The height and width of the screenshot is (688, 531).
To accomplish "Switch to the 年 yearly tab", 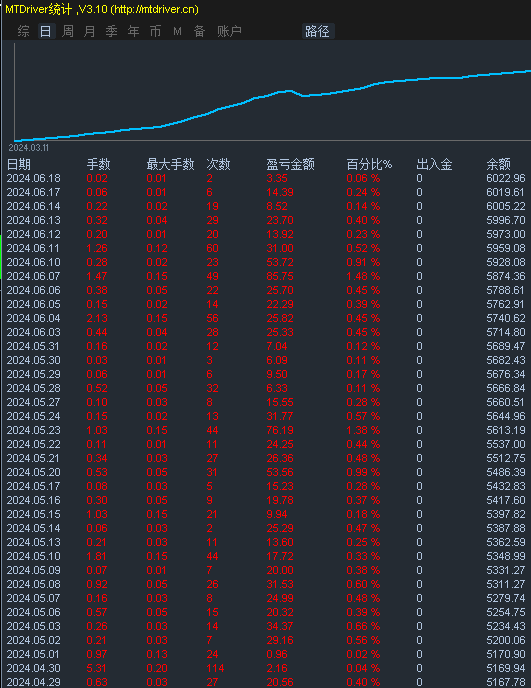I will pyautogui.click(x=133, y=31).
